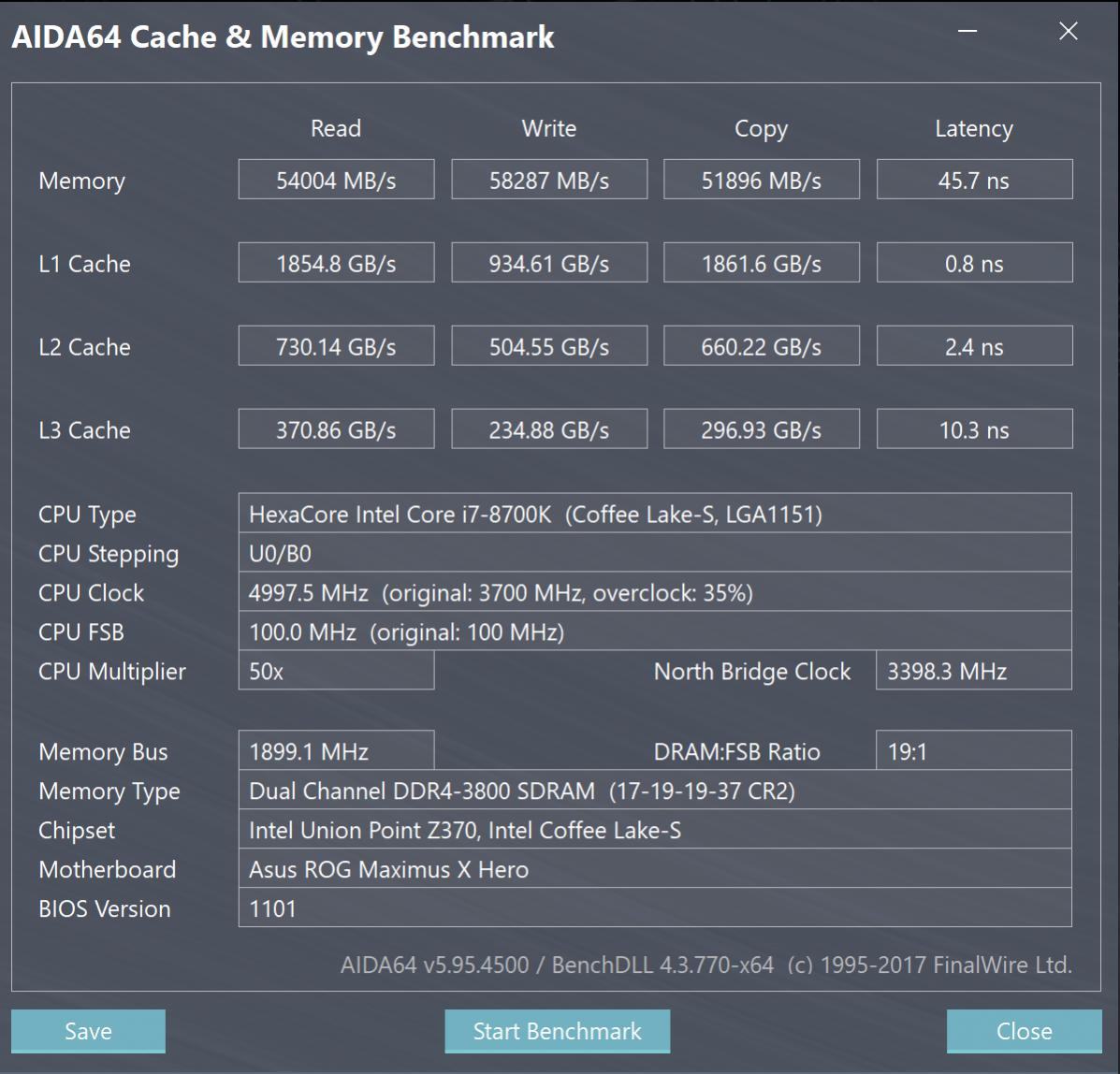The height and width of the screenshot is (1074, 1120).
Task: Click the L1 Cache Read result
Action: click(x=336, y=262)
